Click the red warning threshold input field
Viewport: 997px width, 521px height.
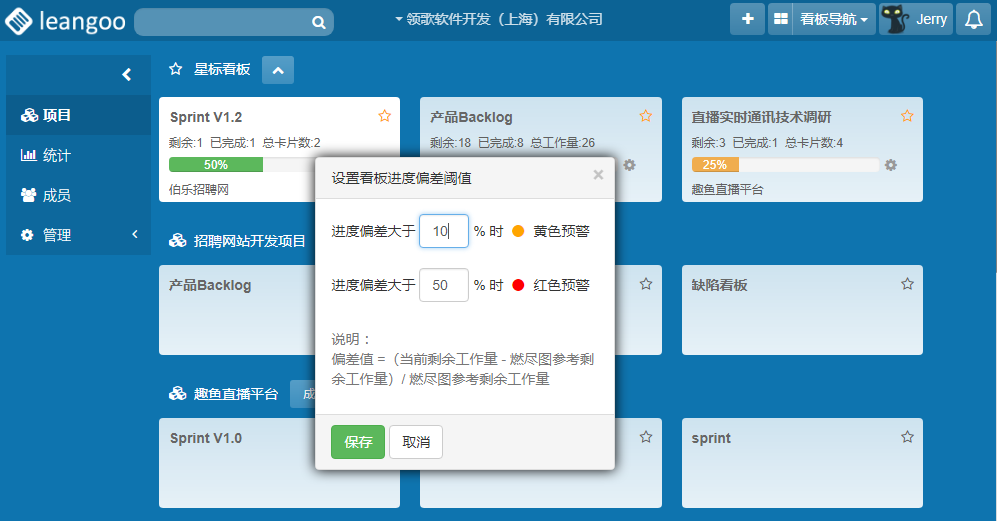click(443, 285)
